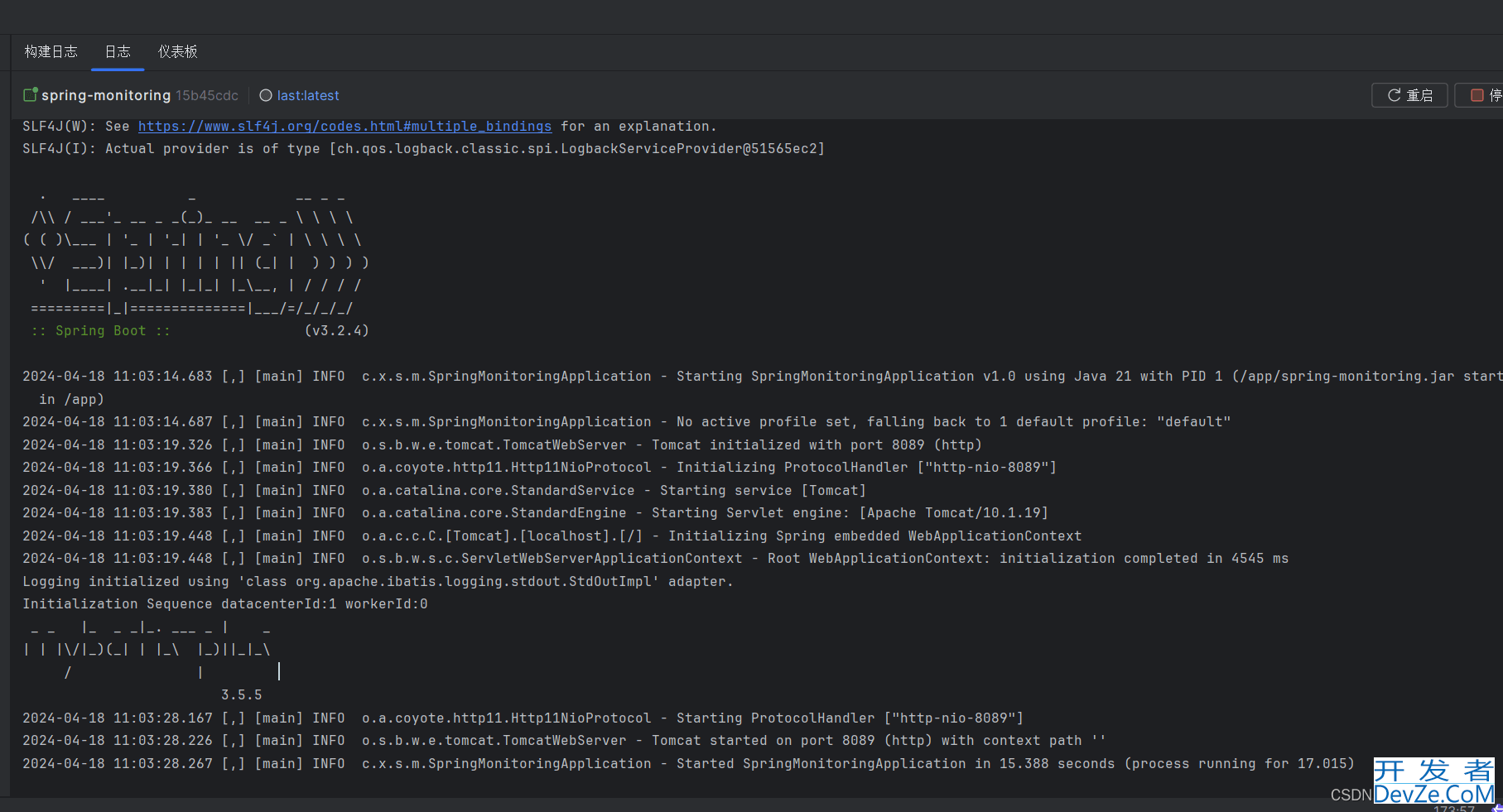Click log line 'Starting service [Tomcat]'
1503x812 pixels.
click(444, 490)
